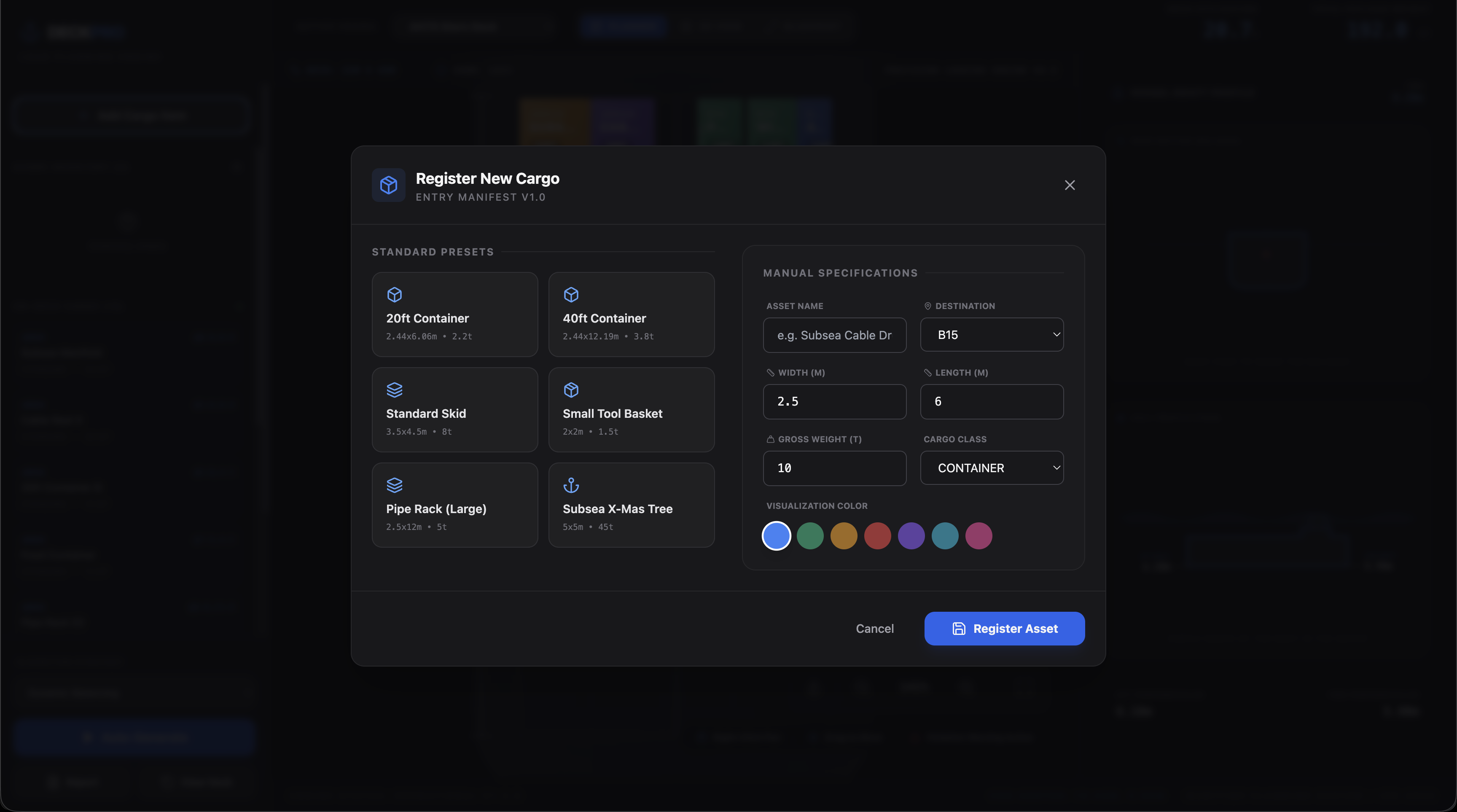
Task: Click the cube icon on the 20ft Container preset
Action: point(394,295)
